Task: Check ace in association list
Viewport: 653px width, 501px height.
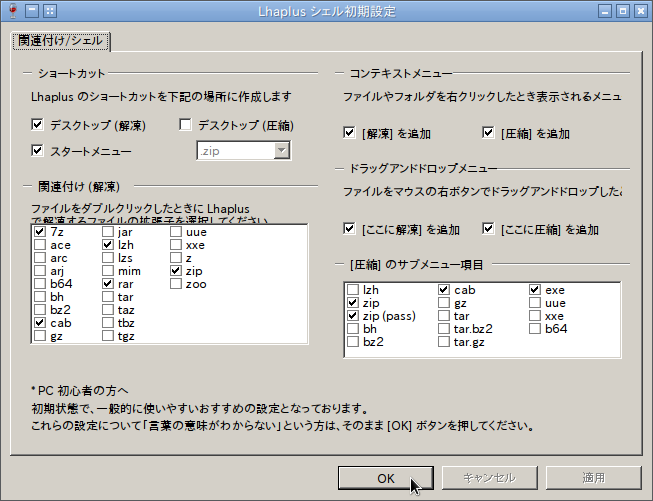Action: click(x=40, y=244)
